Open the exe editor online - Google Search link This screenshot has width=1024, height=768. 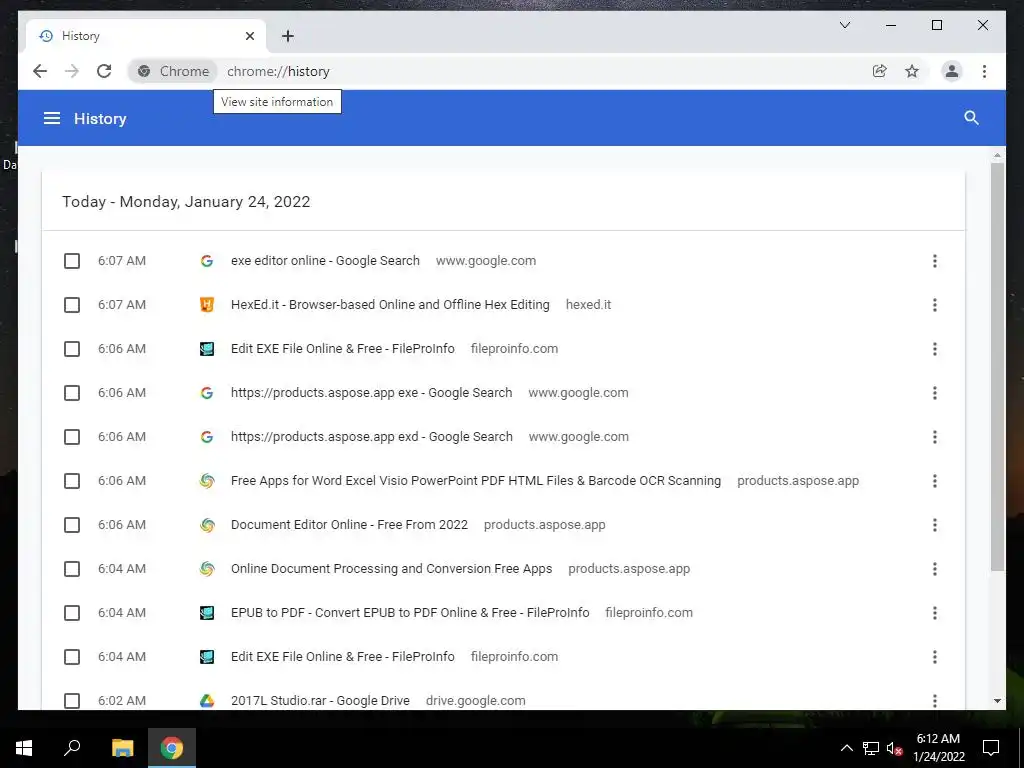coord(325,261)
